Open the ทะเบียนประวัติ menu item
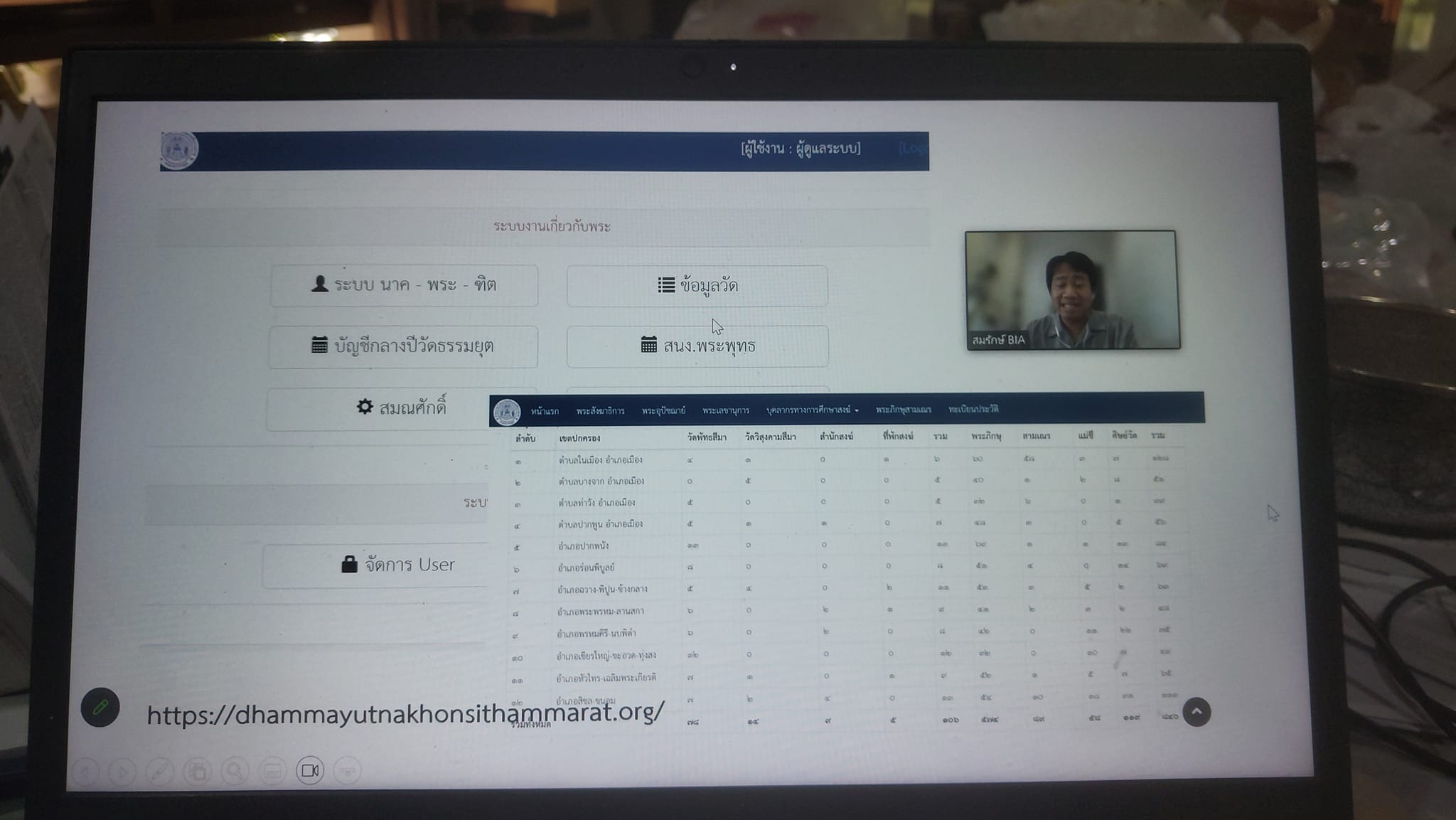 [973, 409]
